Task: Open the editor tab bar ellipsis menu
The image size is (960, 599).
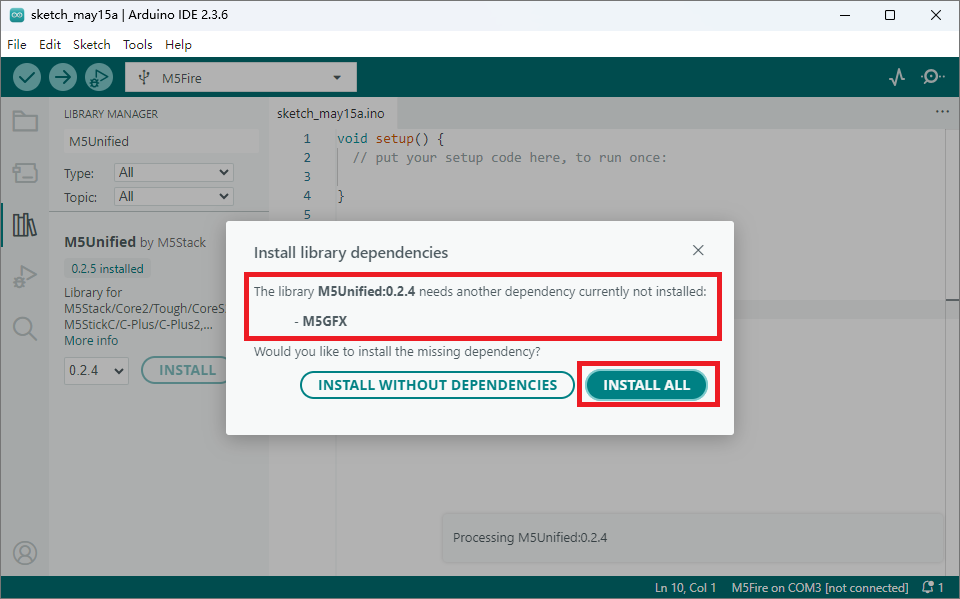Action: pos(942,111)
